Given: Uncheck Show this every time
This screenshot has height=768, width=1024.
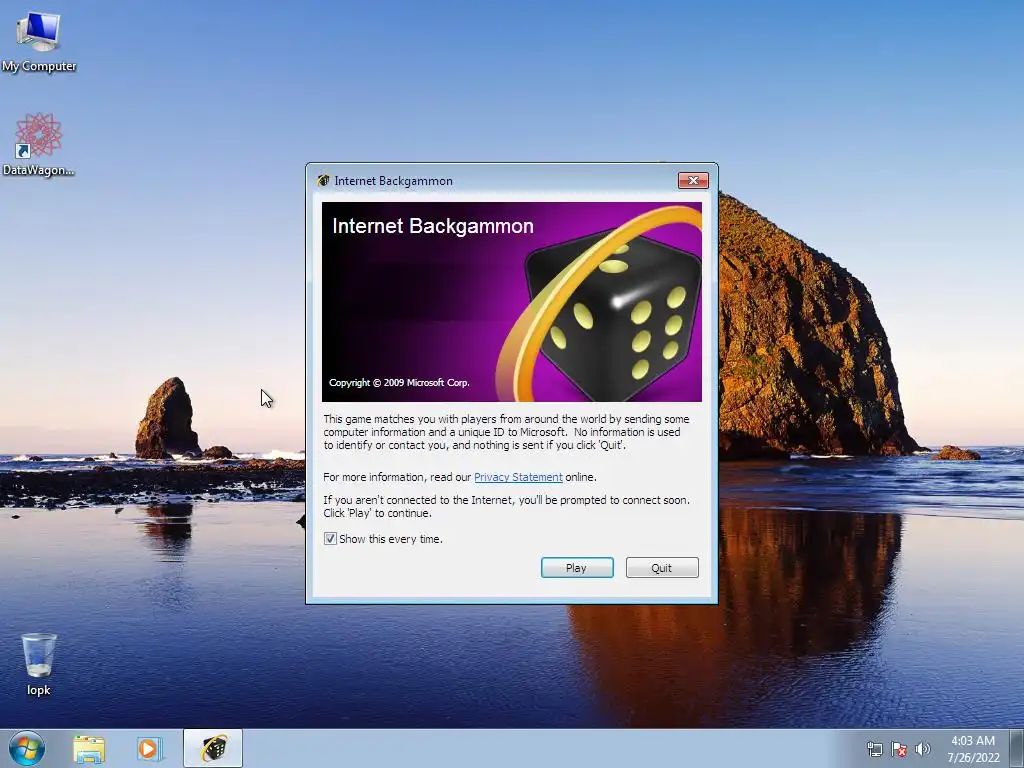Looking at the screenshot, I should pos(330,539).
